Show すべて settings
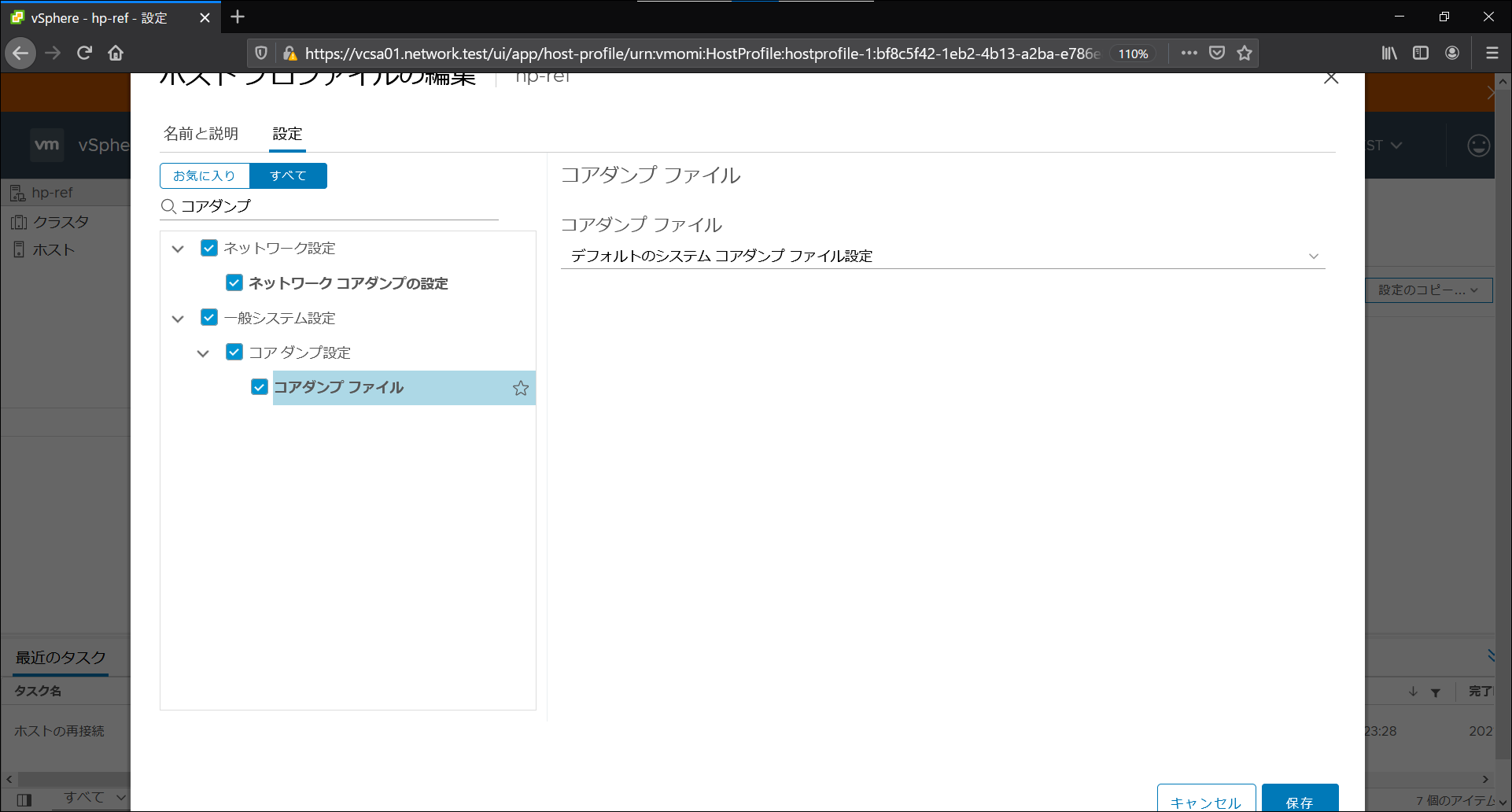Screen dimensions: 1512x812 [288, 175]
